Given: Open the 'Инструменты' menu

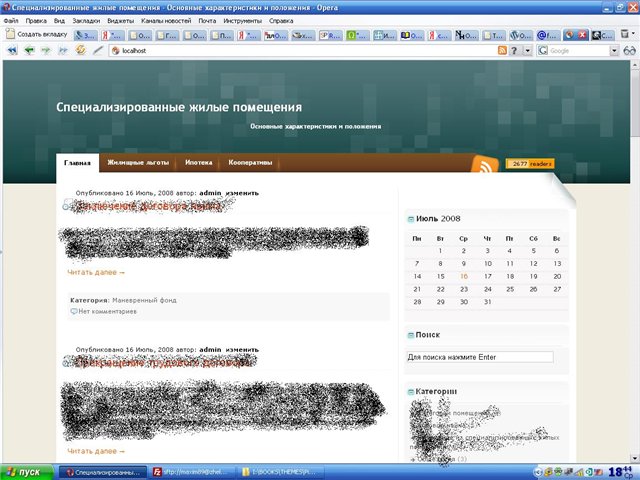Looking at the screenshot, I should click(243, 20).
